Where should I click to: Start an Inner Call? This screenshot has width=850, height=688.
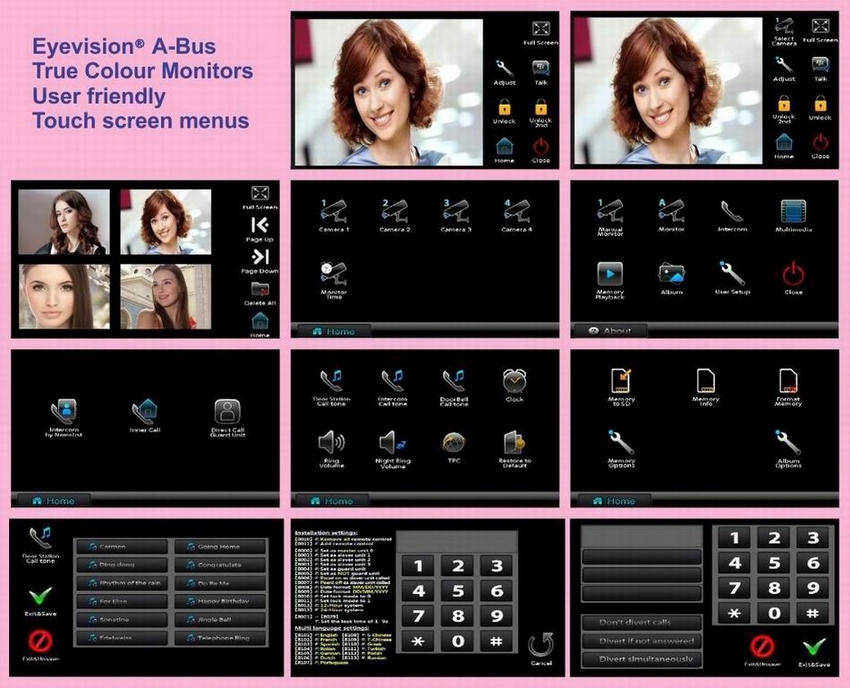145,412
